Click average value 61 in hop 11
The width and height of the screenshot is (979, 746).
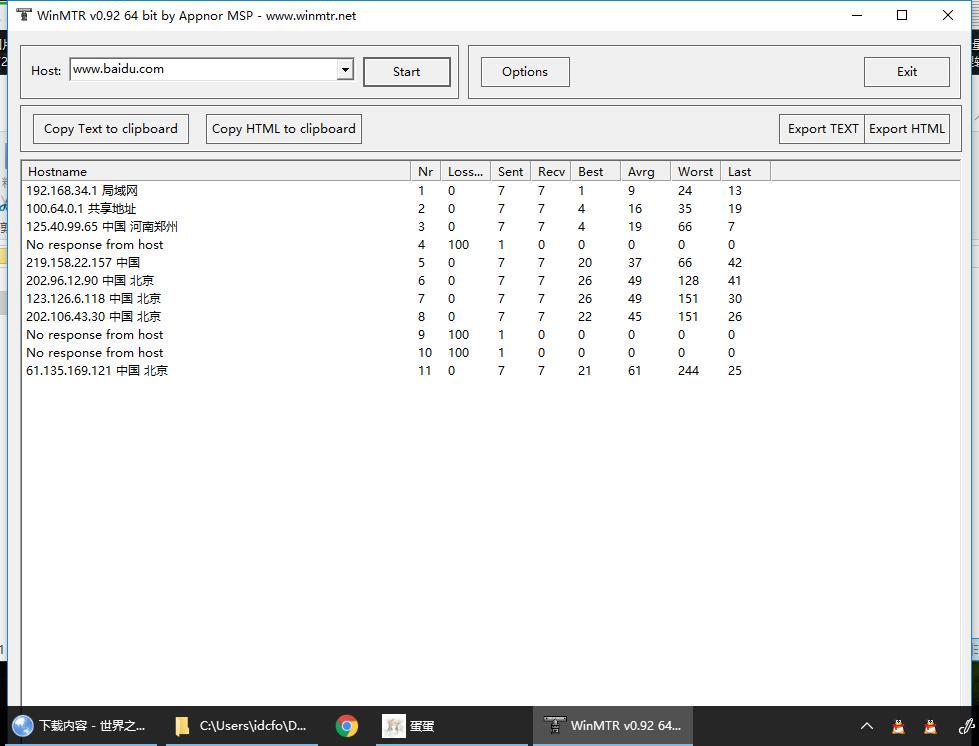pos(634,371)
